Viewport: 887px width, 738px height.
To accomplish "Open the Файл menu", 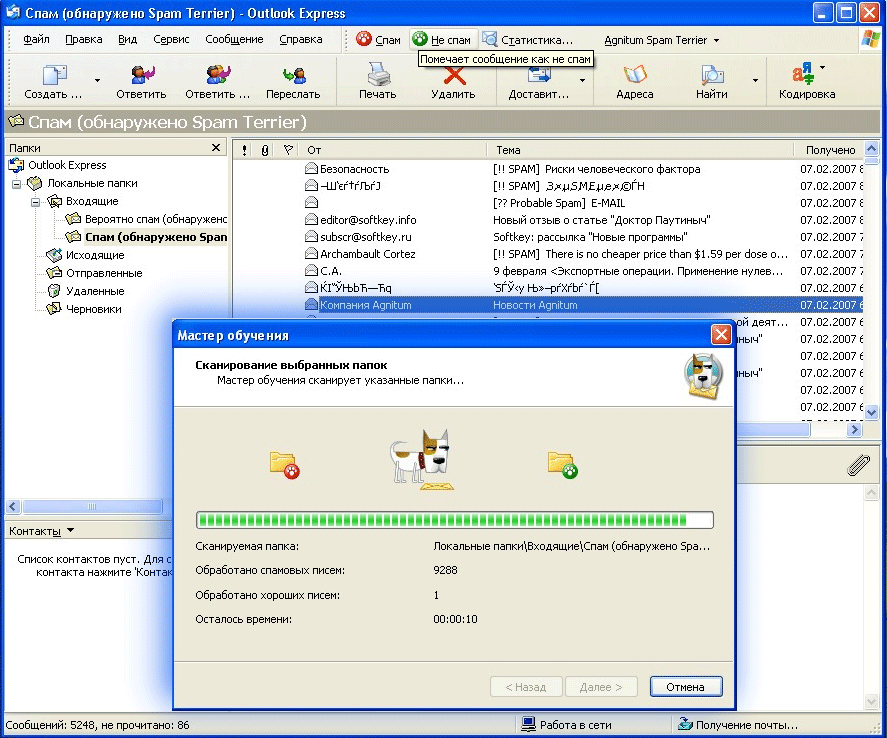I will (x=36, y=40).
